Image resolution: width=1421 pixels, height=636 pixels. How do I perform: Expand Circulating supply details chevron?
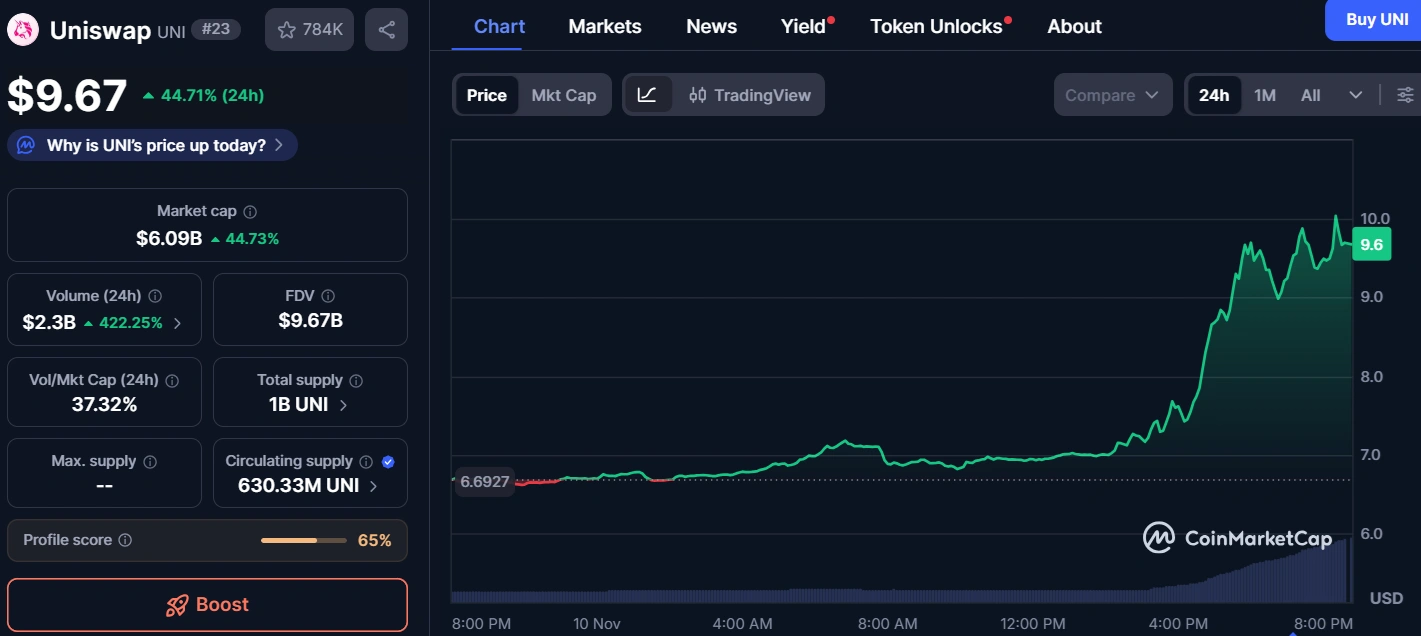coord(374,486)
